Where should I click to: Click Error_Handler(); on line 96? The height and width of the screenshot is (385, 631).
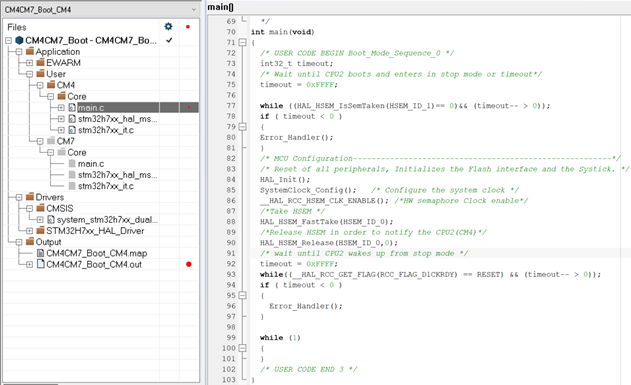pyautogui.click(x=306, y=306)
